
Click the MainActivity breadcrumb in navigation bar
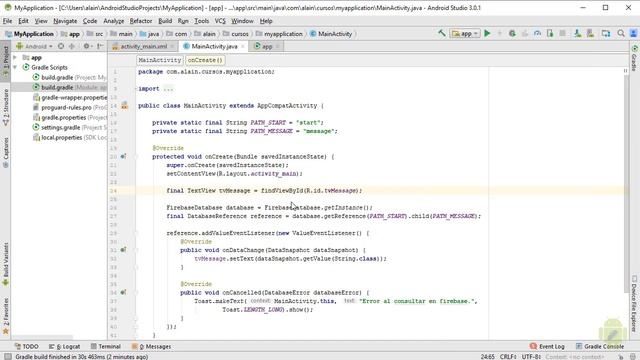pos(331,34)
